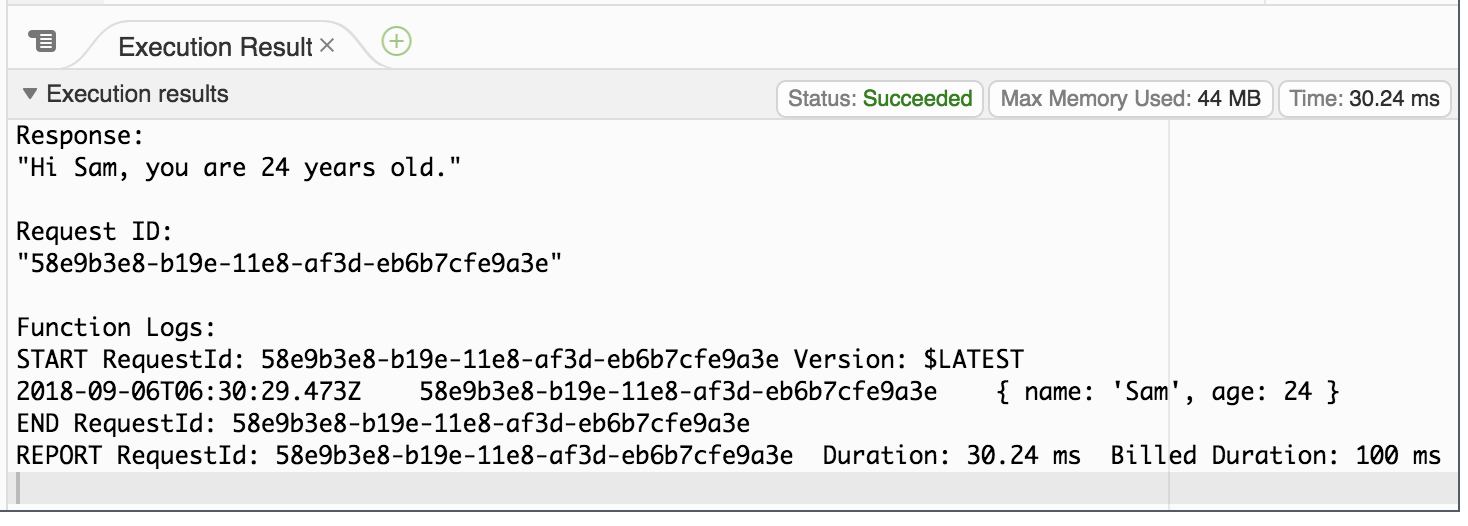This screenshot has width=1468, height=526.
Task: Click the Max Memory Used badge
Action: (1130, 98)
